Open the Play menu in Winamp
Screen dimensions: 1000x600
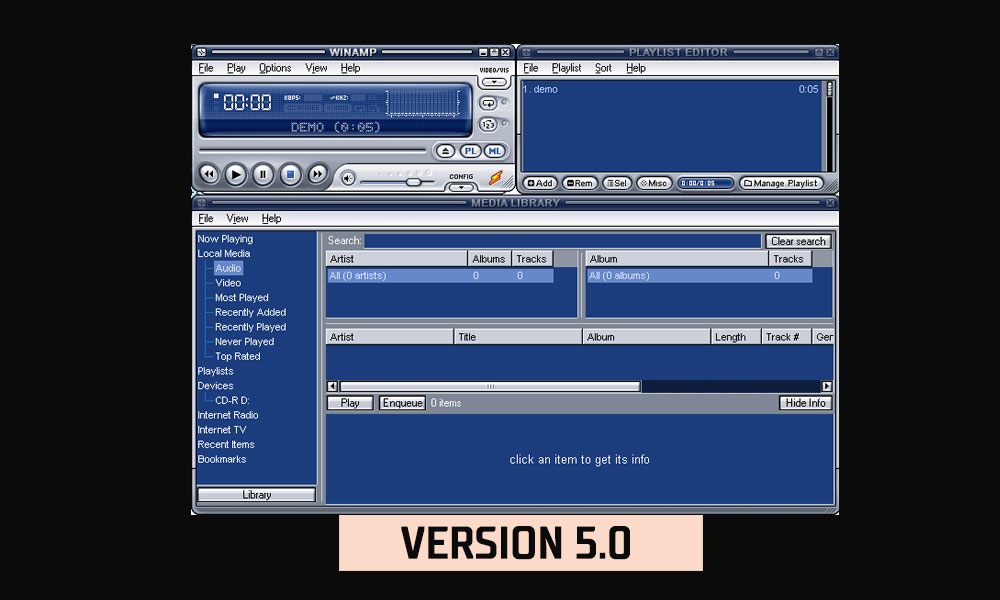coord(236,68)
